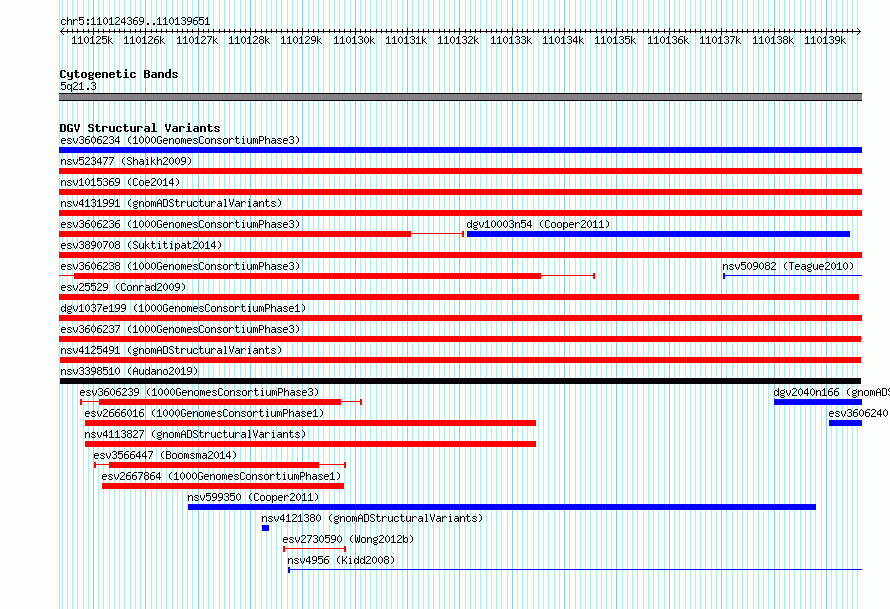Open esv3606236 variant label

pos(180,224)
